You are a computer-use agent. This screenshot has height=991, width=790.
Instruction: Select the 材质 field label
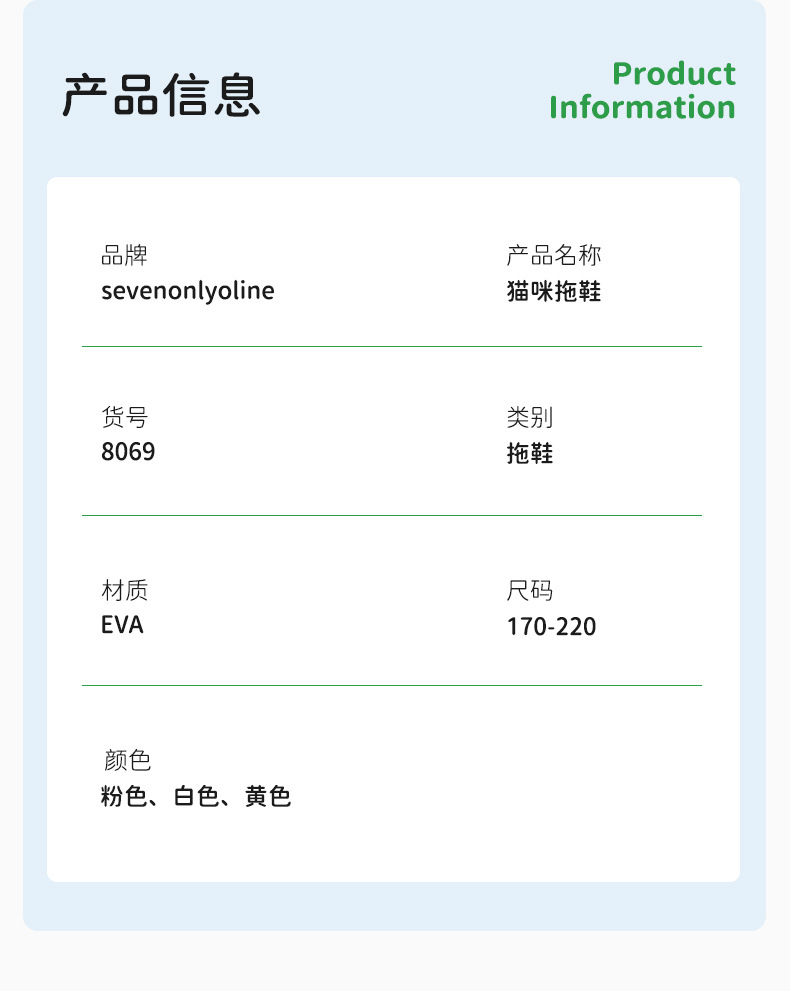[x=124, y=591]
